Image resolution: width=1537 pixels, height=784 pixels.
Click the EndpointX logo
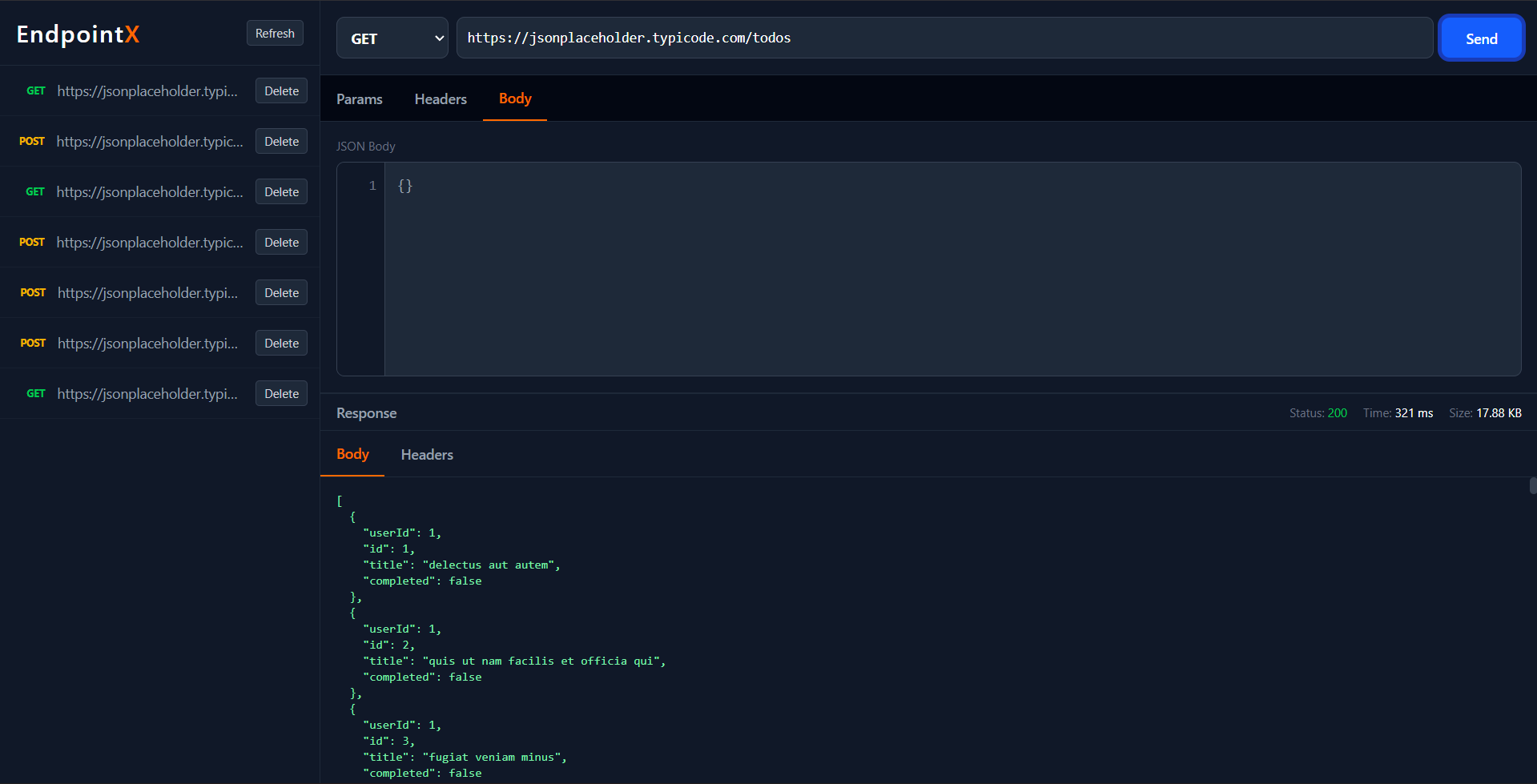tap(78, 34)
